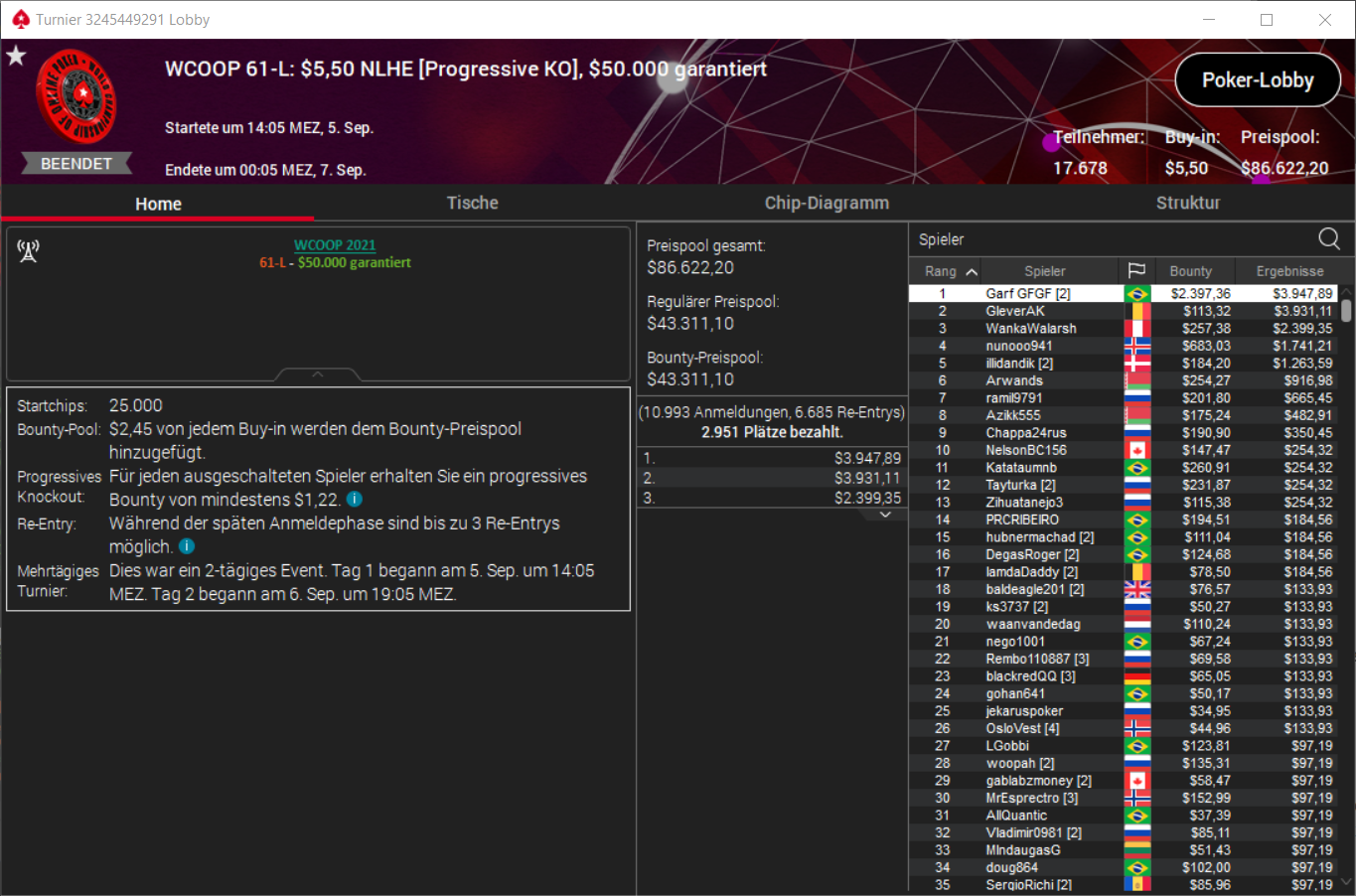Image resolution: width=1356 pixels, height=896 pixels.
Task: Open the Progressive Knockout info icon
Action: pos(354,500)
